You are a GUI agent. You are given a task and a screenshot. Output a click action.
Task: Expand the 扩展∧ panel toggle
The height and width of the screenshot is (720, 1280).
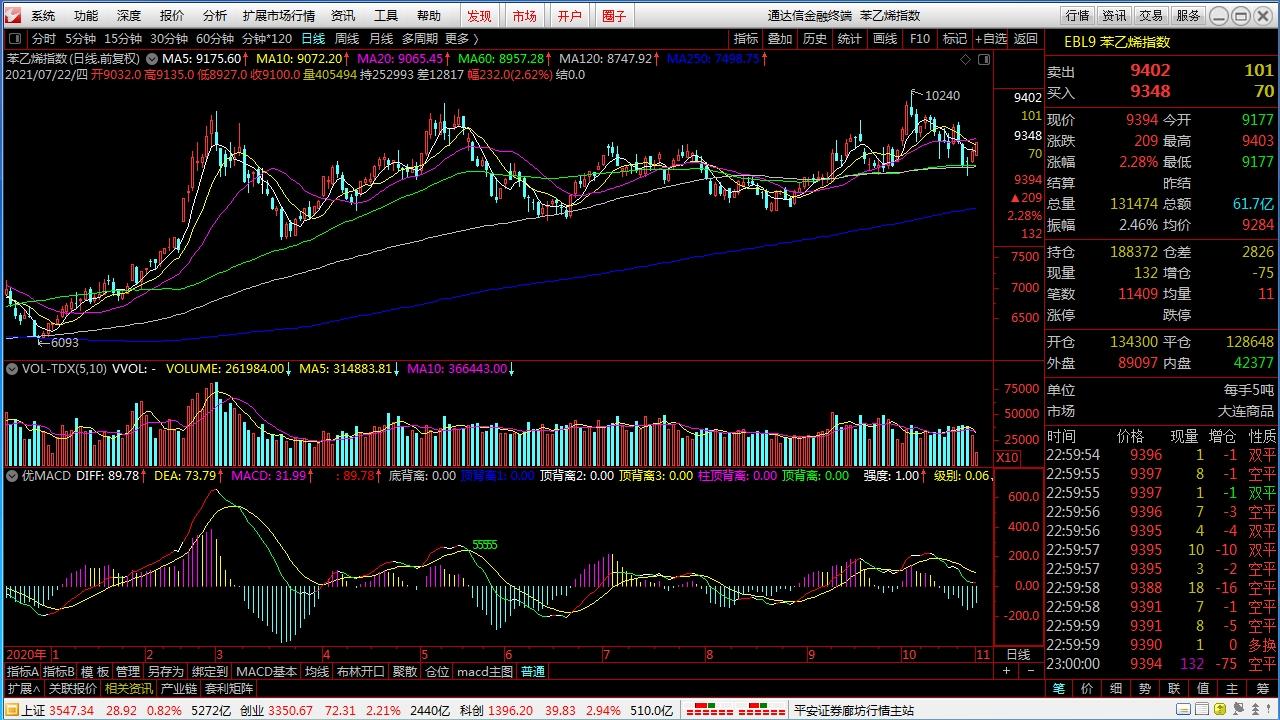tap(22, 689)
